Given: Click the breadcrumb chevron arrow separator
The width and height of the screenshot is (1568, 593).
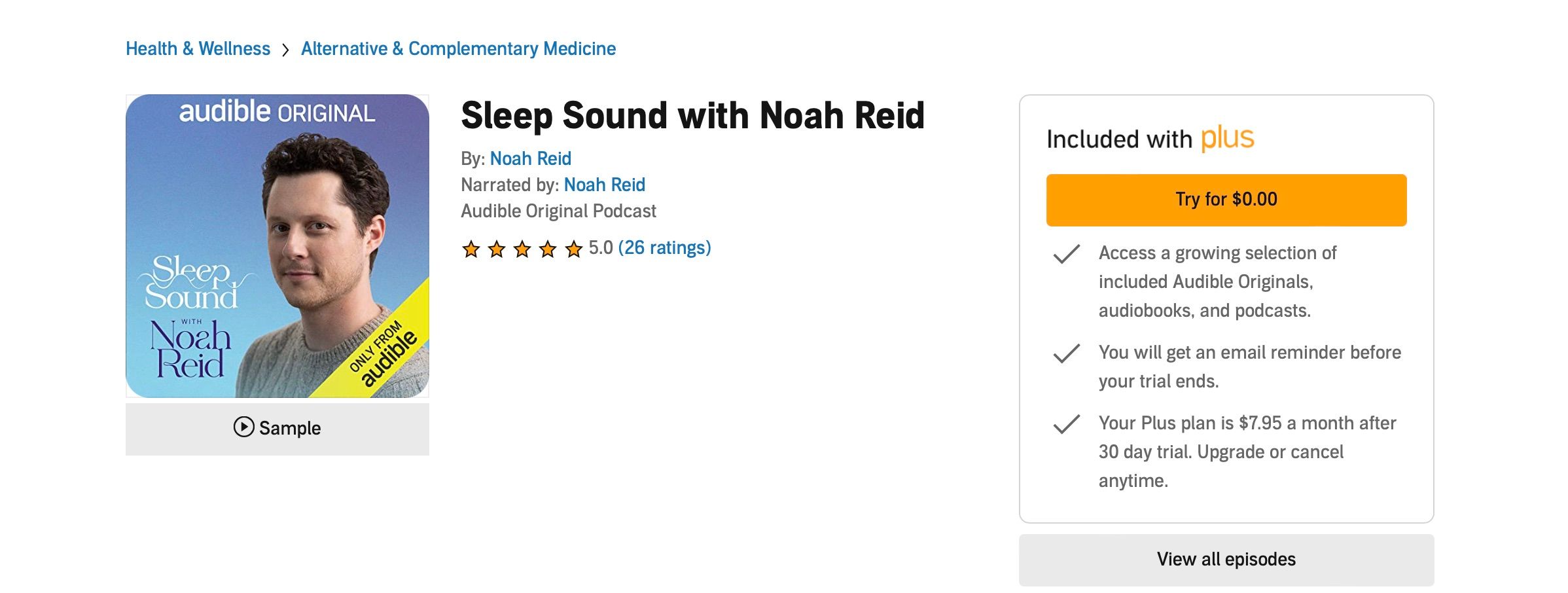Looking at the screenshot, I should tap(285, 50).
